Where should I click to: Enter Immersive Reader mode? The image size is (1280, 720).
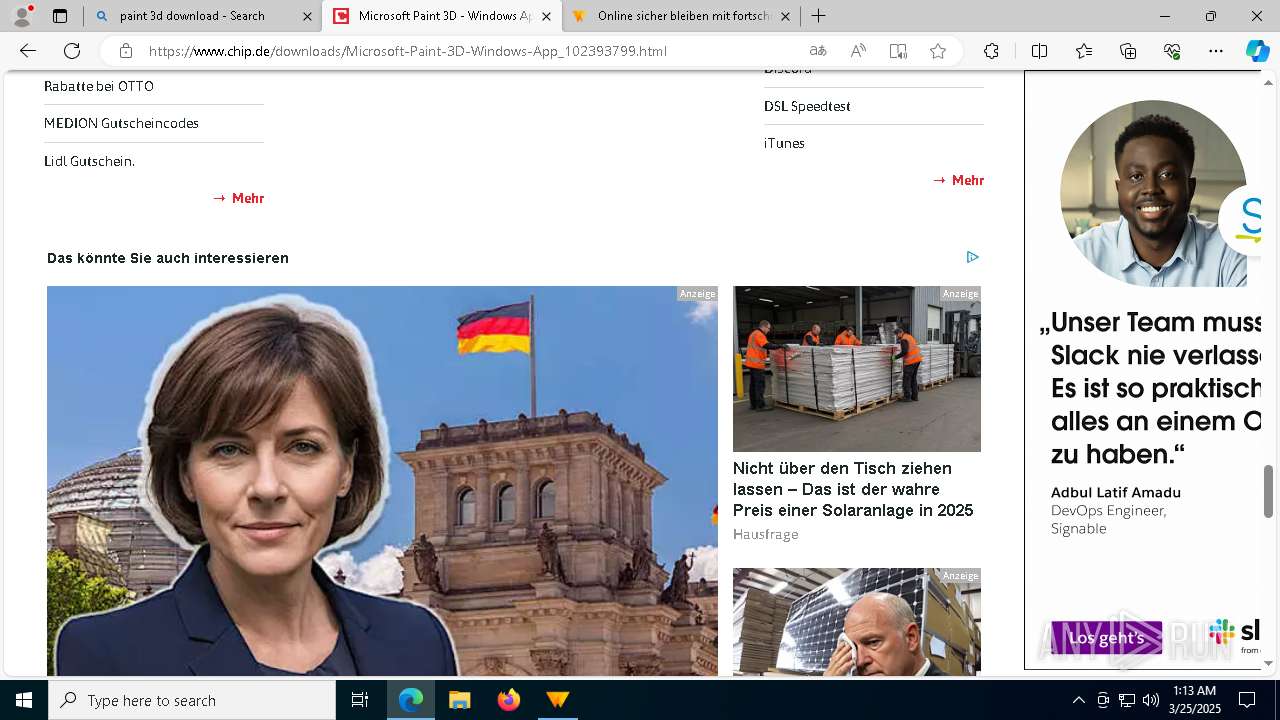(898, 51)
